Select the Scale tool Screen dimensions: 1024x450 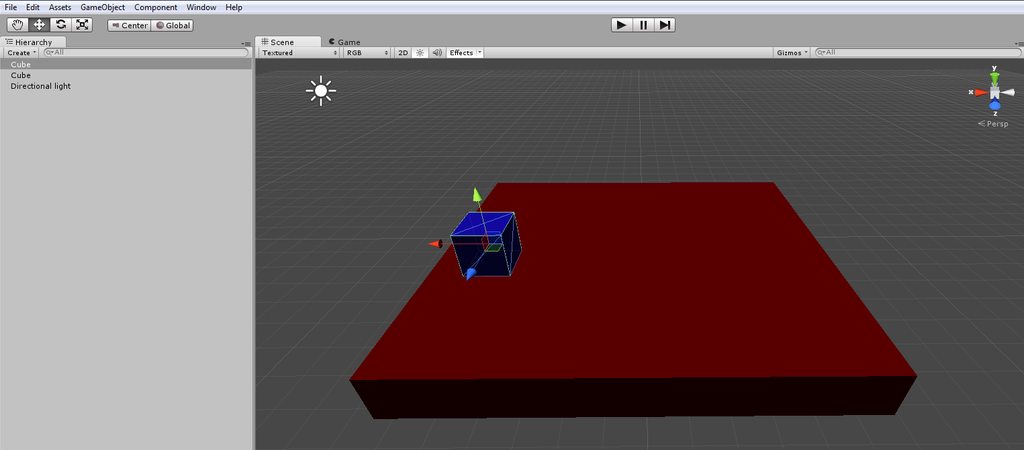[82, 25]
